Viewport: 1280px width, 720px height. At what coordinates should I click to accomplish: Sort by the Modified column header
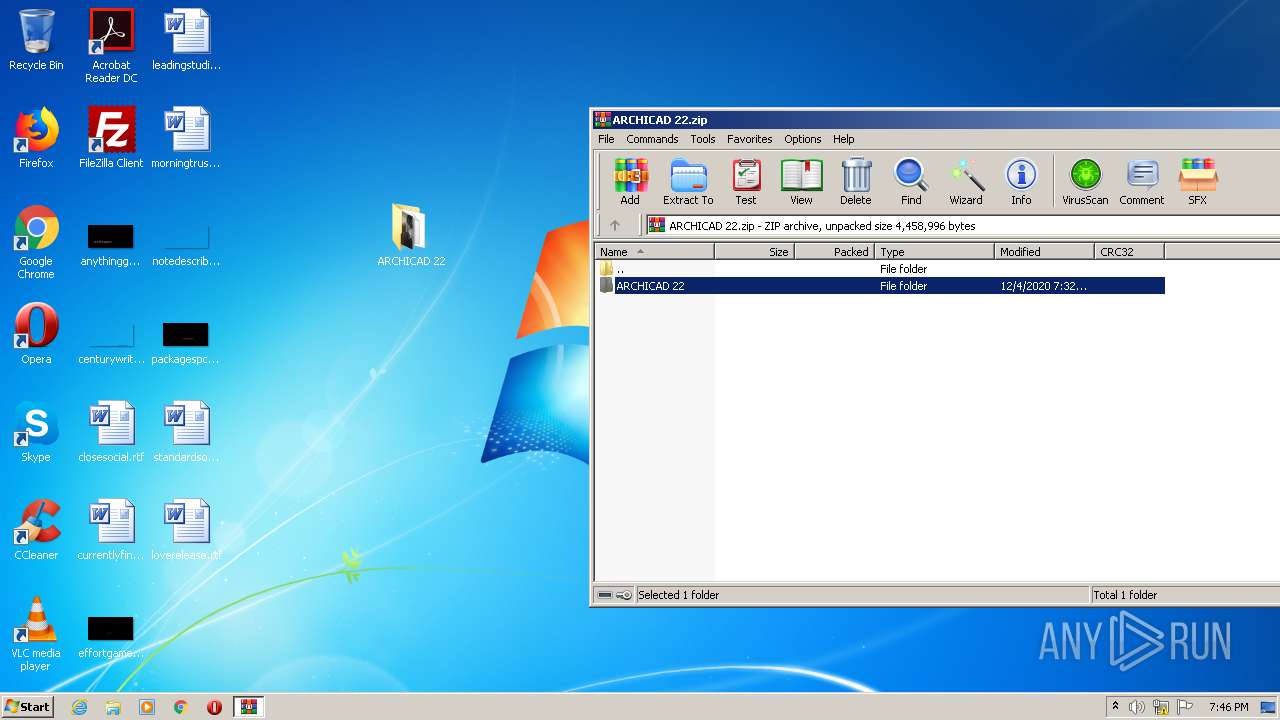coord(1044,252)
